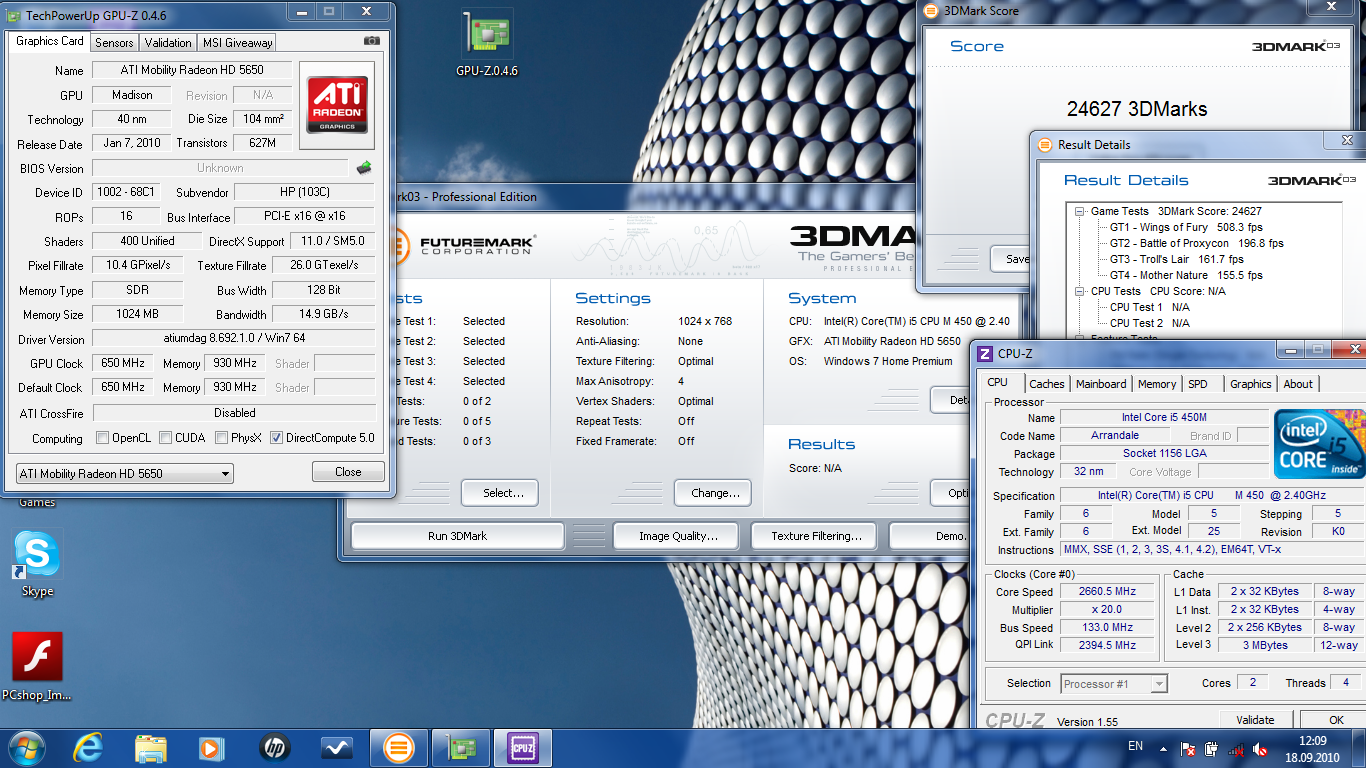Switch to GPU-Z taskbar button
This screenshot has width=1366, height=768.
point(461,748)
